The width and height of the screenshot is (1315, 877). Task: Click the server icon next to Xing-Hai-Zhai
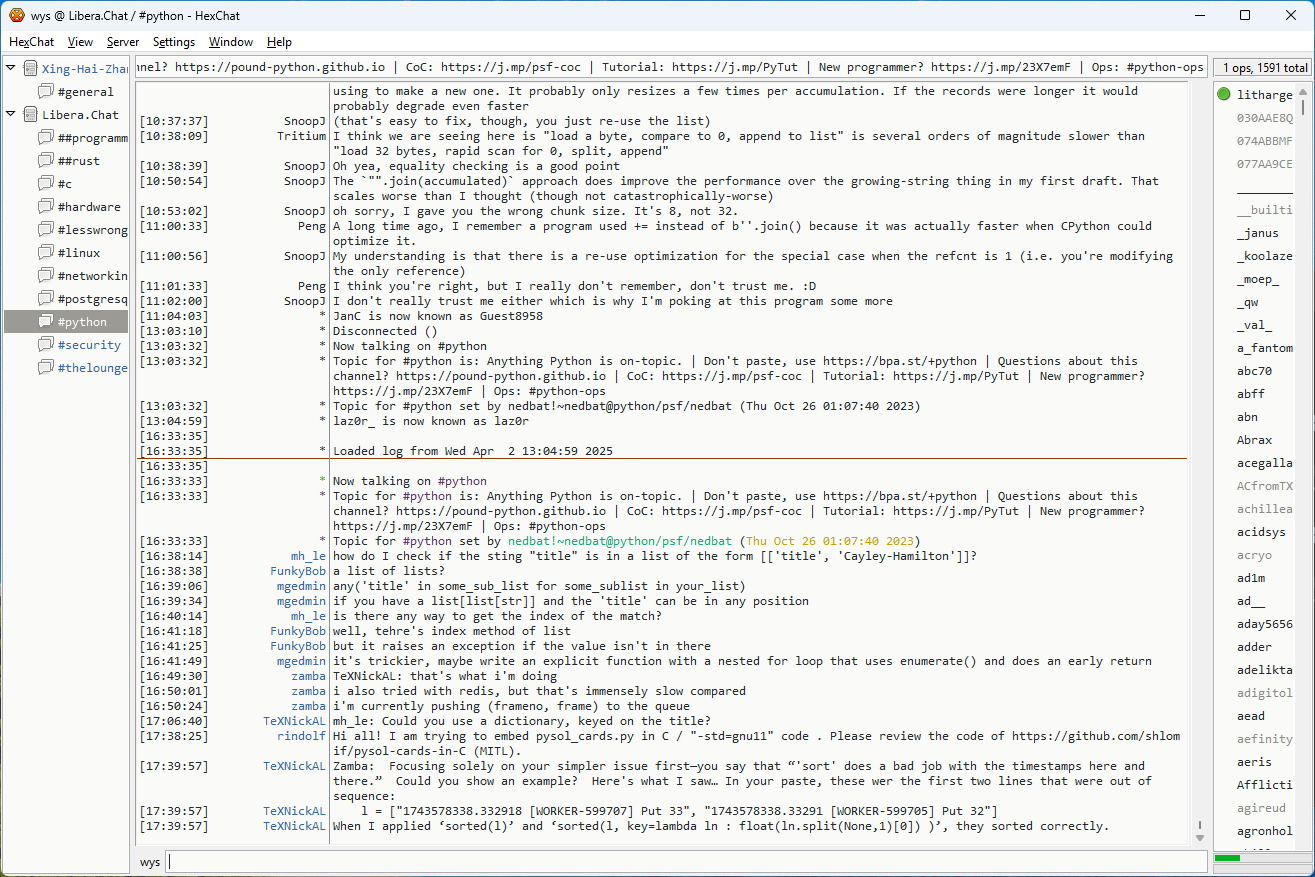[31, 69]
